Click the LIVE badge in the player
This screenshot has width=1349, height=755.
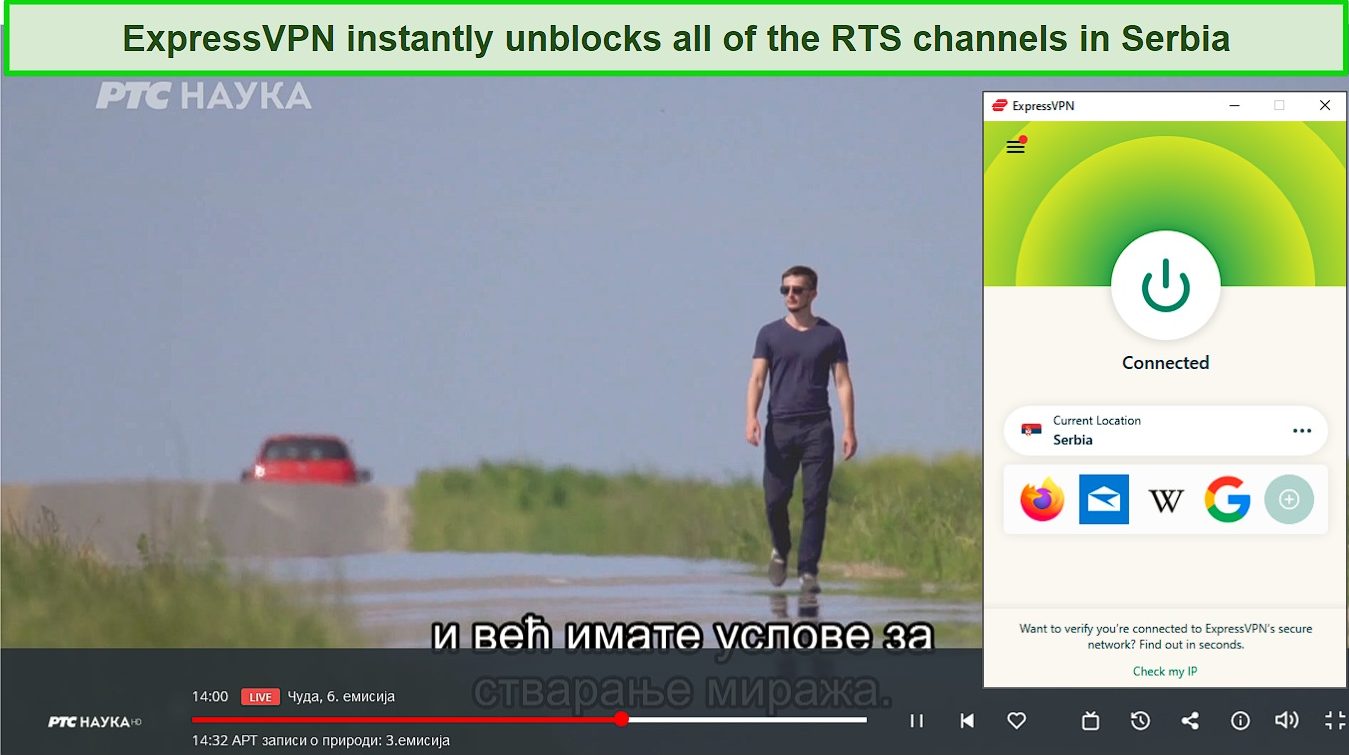click(260, 697)
